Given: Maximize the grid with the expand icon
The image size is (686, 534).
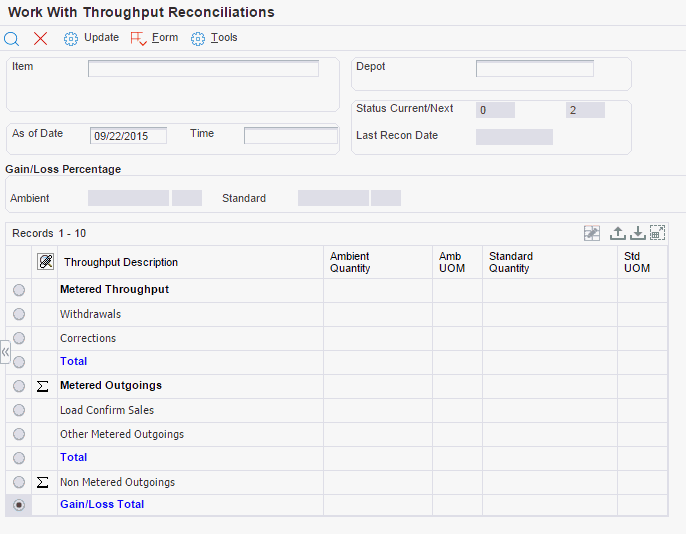Looking at the screenshot, I should pyautogui.click(x=657, y=233).
